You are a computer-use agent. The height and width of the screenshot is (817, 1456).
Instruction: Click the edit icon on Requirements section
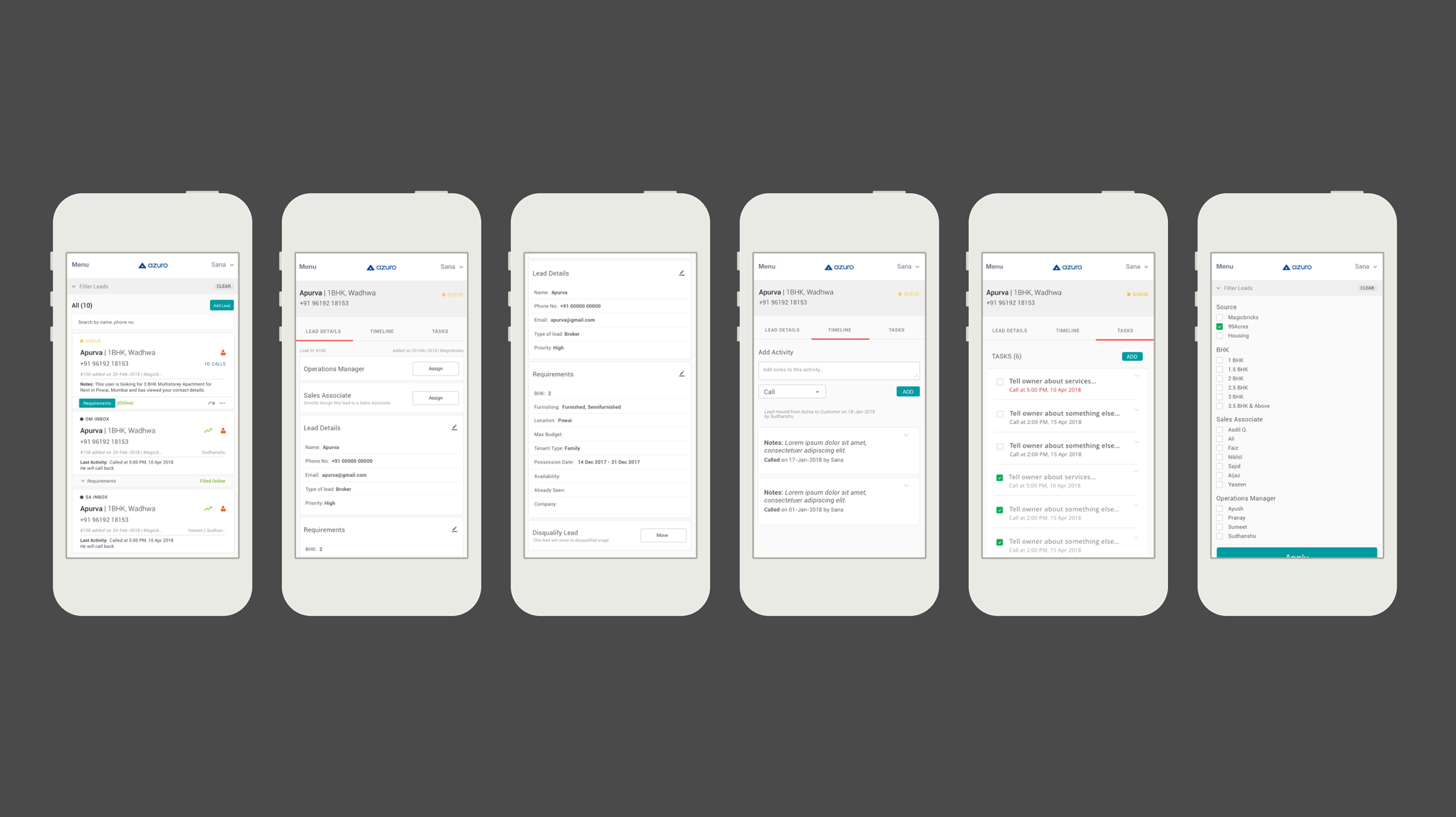click(681, 373)
